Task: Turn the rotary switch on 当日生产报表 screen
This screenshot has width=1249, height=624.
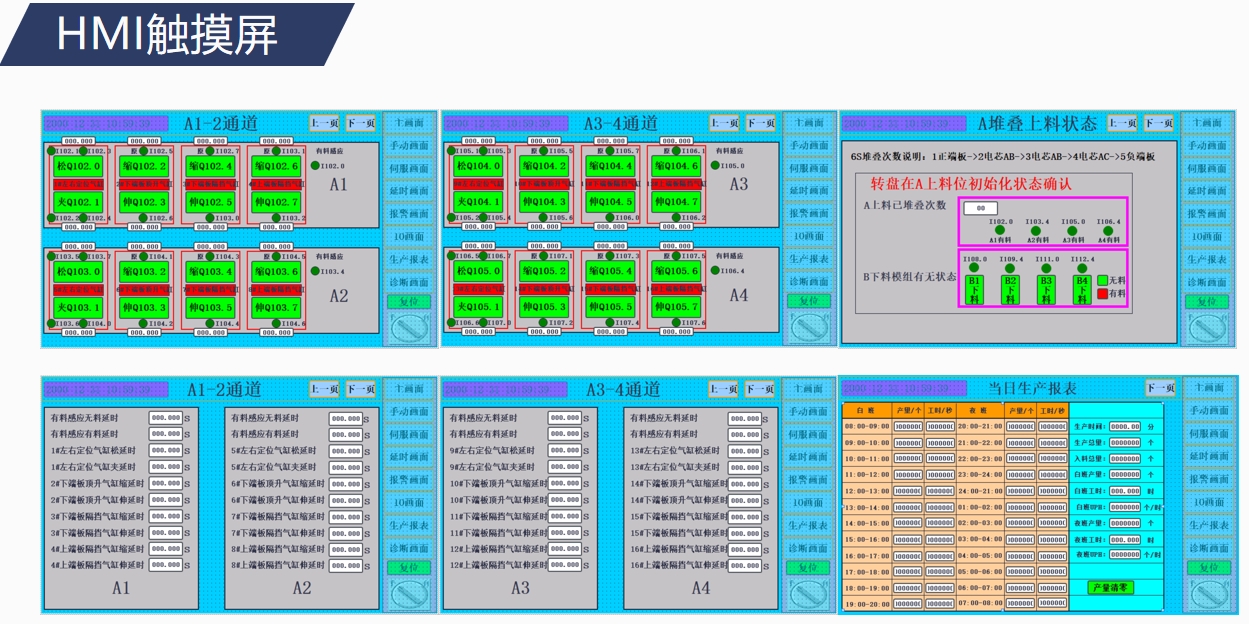Action: click(1208, 593)
